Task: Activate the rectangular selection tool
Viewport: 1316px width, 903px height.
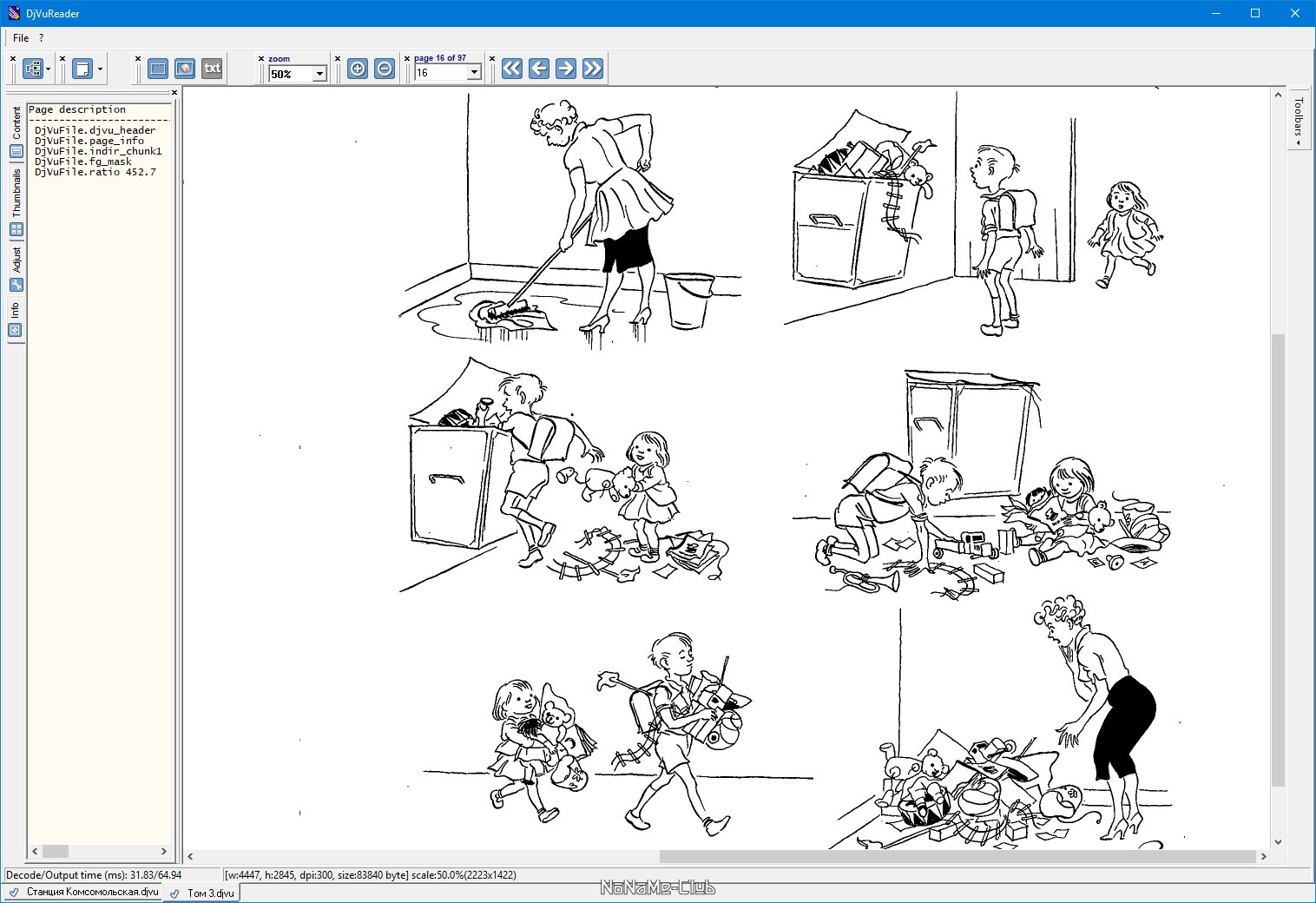Action: (158, 69)
